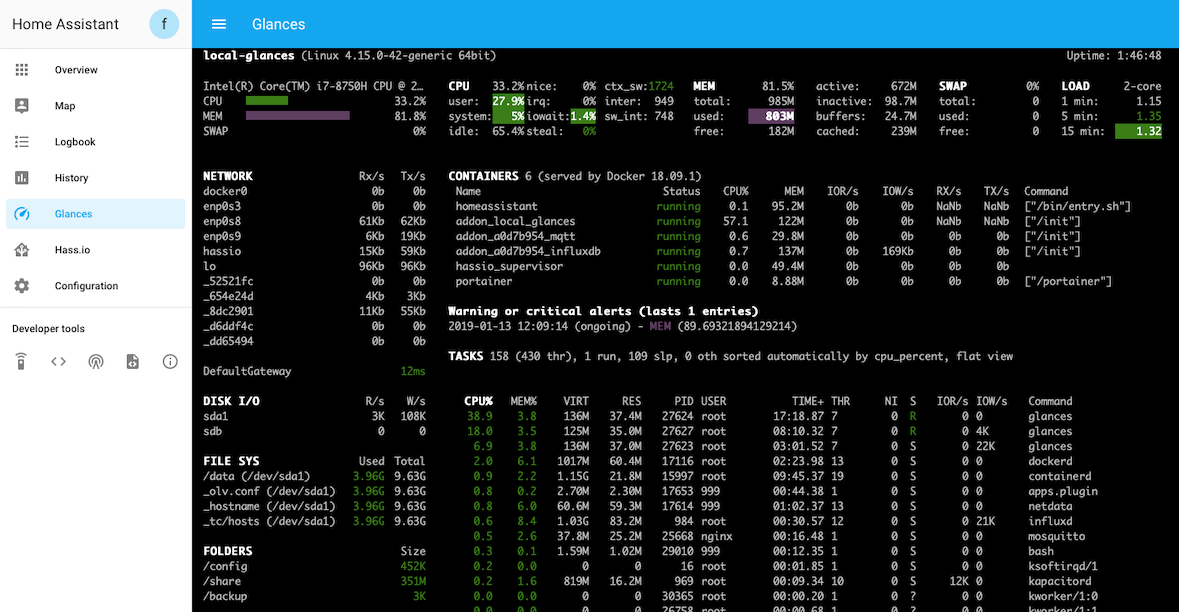Open Logbook from the sidebar

(x=95, y=142)
